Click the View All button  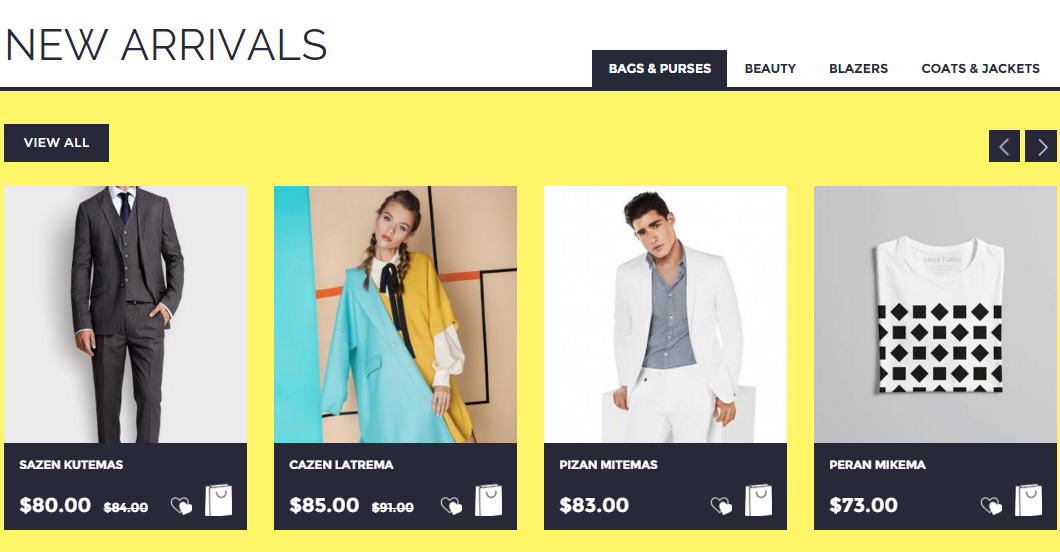56,143
